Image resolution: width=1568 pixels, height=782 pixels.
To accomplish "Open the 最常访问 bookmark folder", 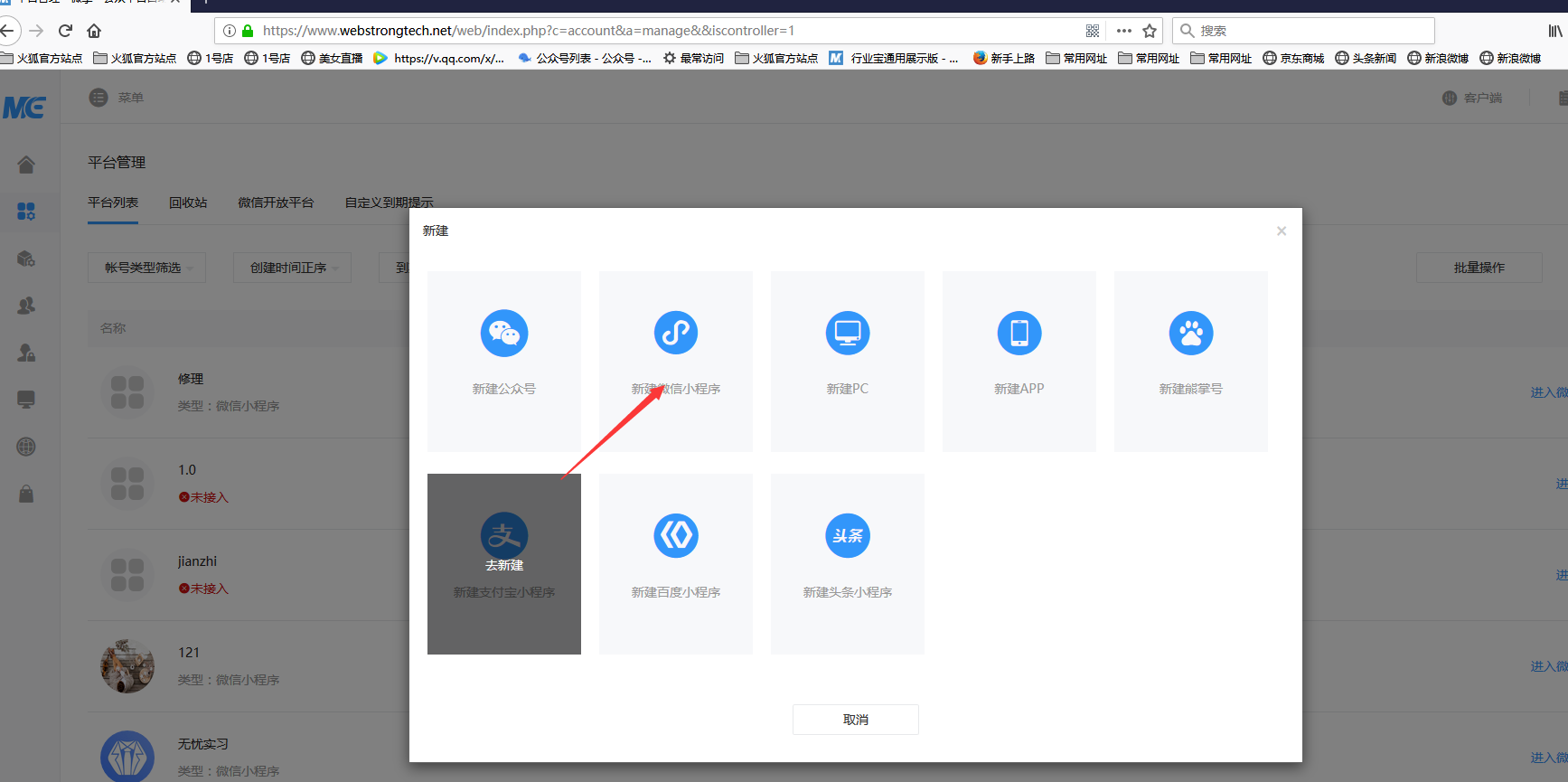I will pyautogui.click(x=693, y=58).
